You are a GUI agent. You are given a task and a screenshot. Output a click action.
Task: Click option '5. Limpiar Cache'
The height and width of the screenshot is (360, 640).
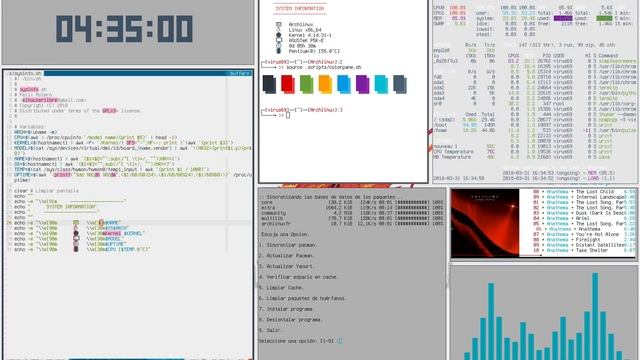(281, 287)
